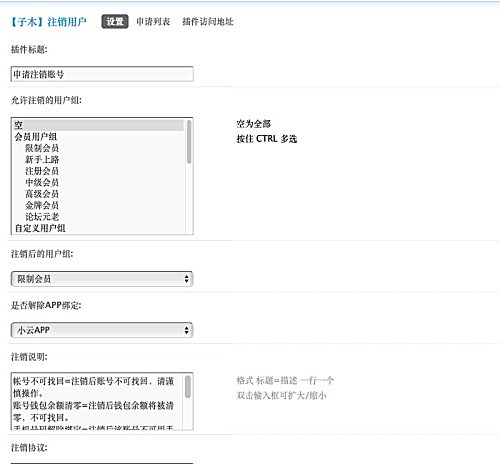
Task: Switch to the 申请列表 tab
Action: (x=153, y=22)
